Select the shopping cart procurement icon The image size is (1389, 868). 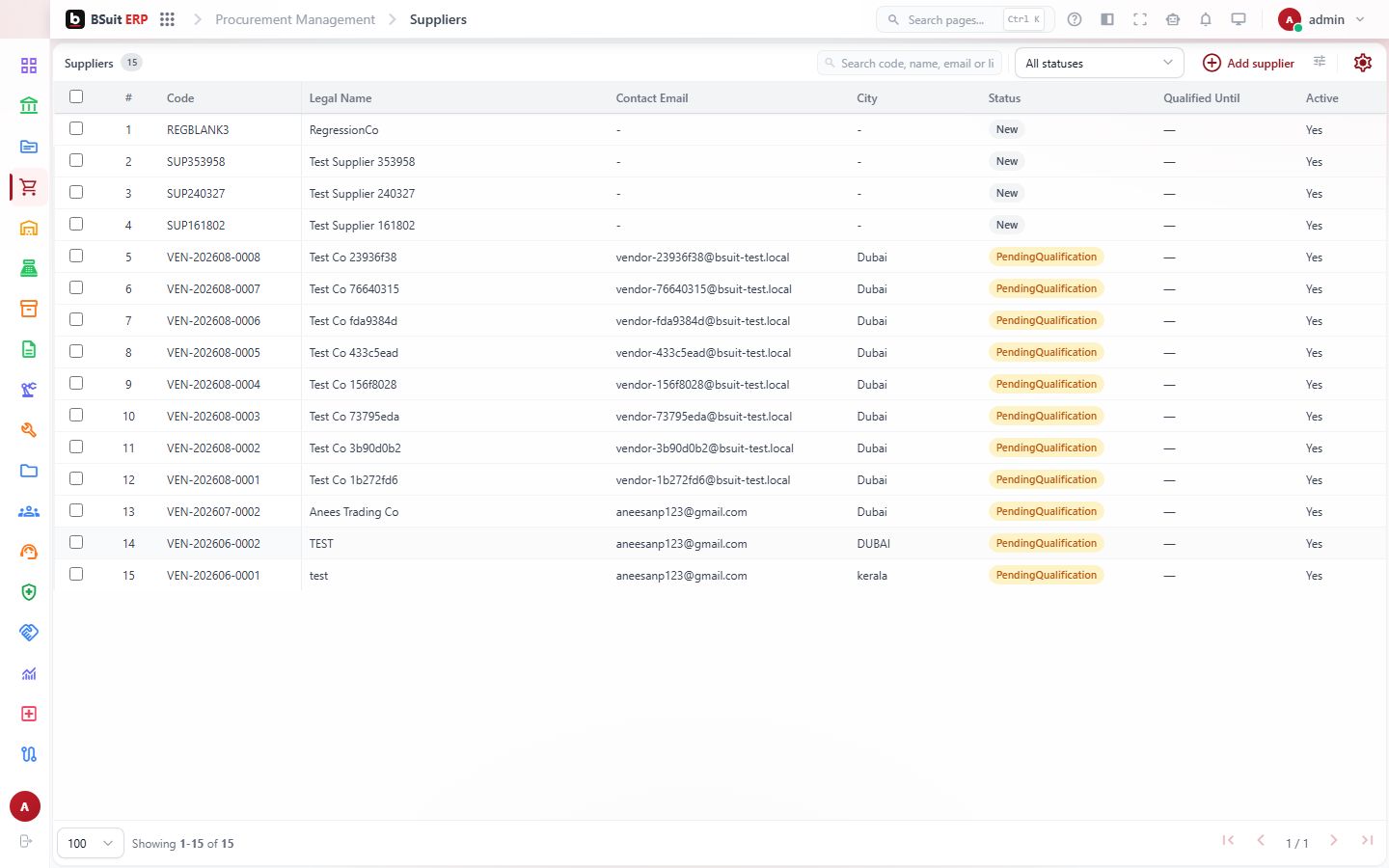click(x=29, y=187)
